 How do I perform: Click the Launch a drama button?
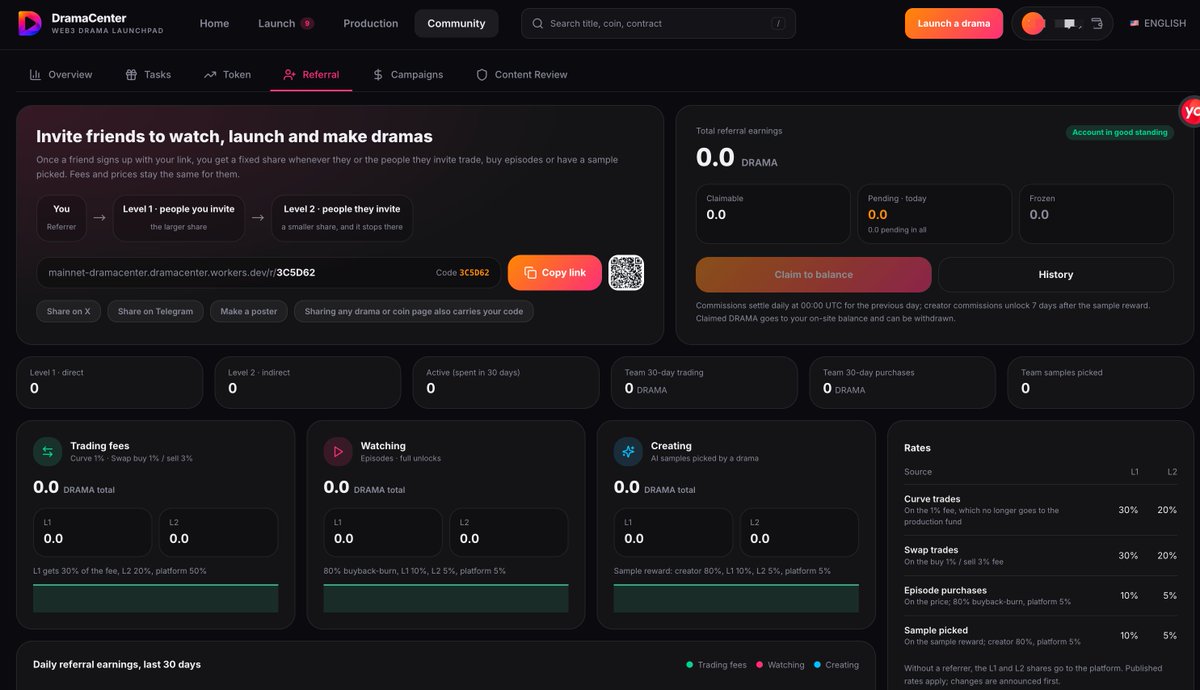(x=954, y=23)
